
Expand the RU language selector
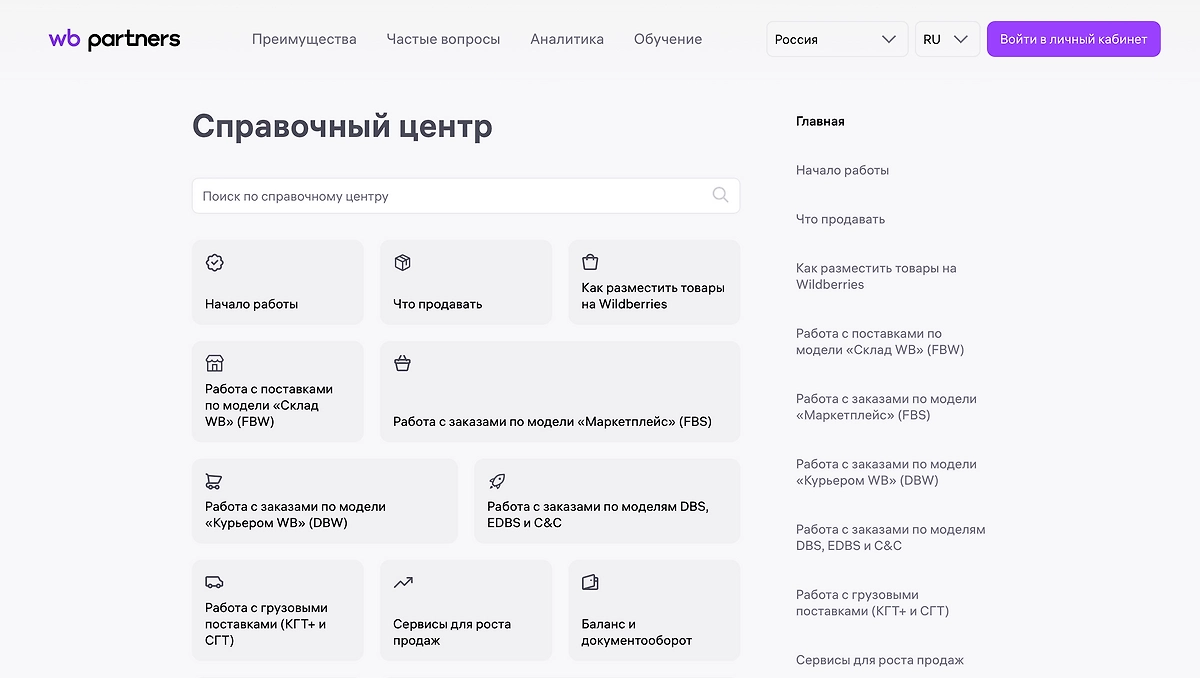point(946,39)
